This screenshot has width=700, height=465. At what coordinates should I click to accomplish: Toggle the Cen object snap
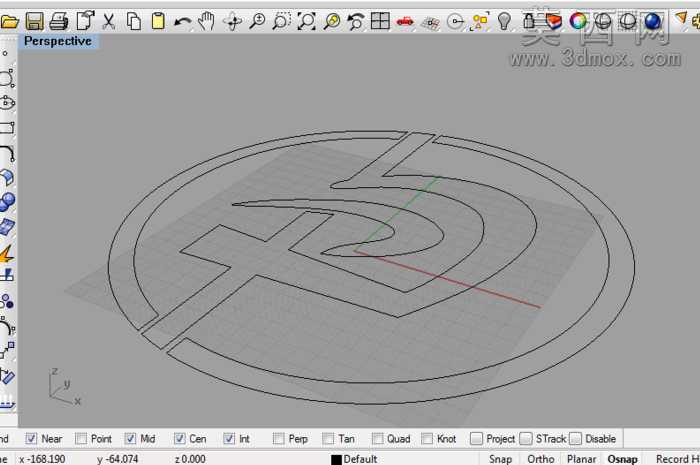click(x=179, y=439)
